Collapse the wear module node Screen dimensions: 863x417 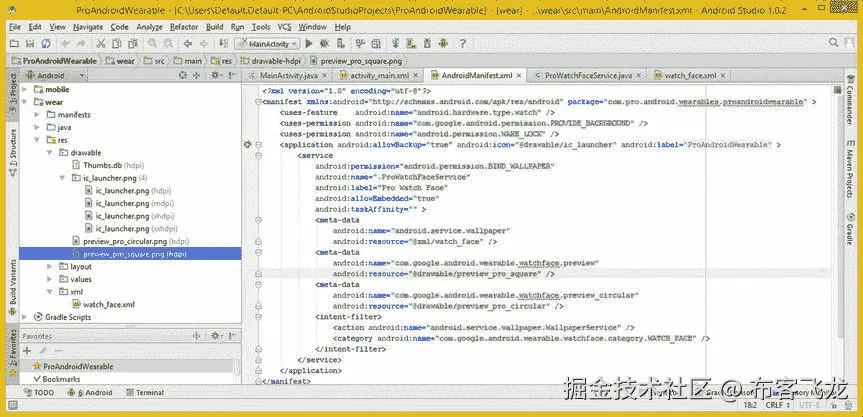click(x=24, y=102)
